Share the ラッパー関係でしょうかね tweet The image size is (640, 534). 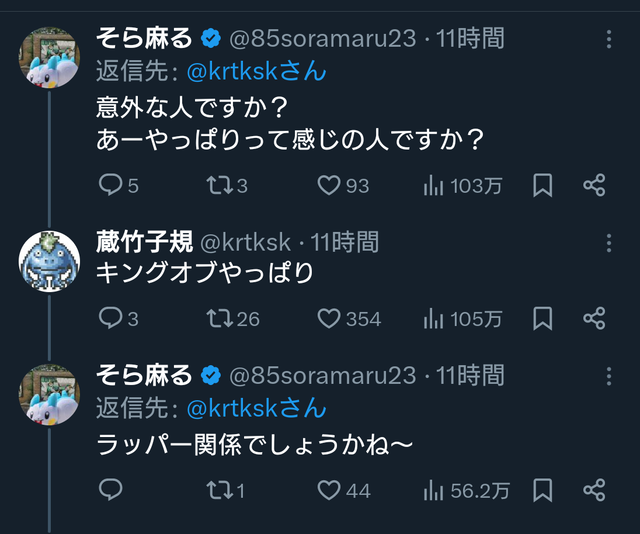coord(594,490)
